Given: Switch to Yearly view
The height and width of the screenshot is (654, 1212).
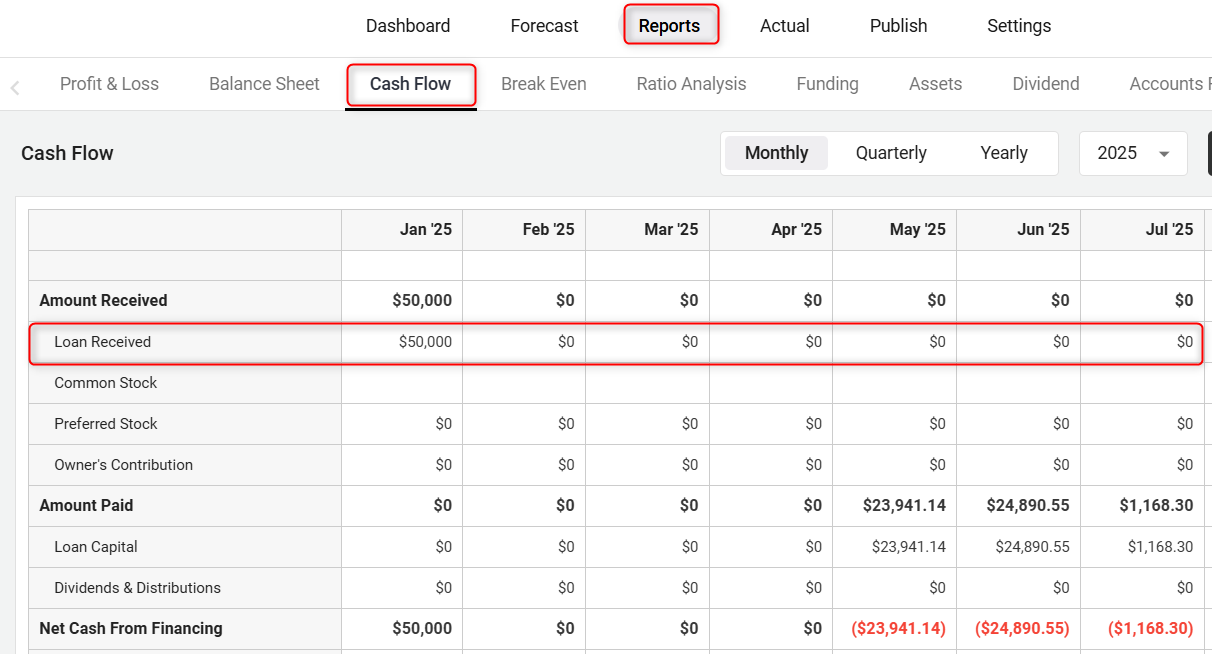Looking at the screenshot, I should coord(1004,153).
